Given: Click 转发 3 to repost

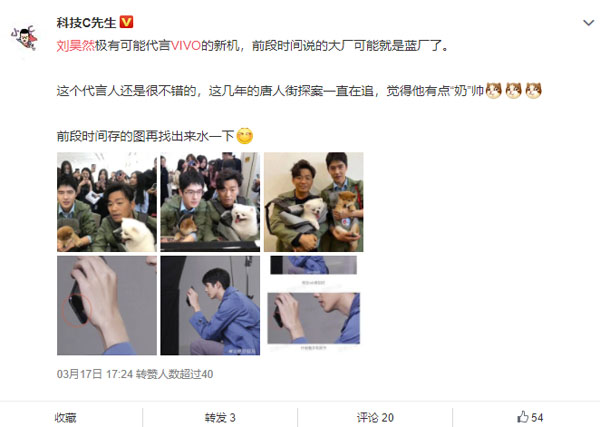Looking at the screenshot, I should point(220,417).
